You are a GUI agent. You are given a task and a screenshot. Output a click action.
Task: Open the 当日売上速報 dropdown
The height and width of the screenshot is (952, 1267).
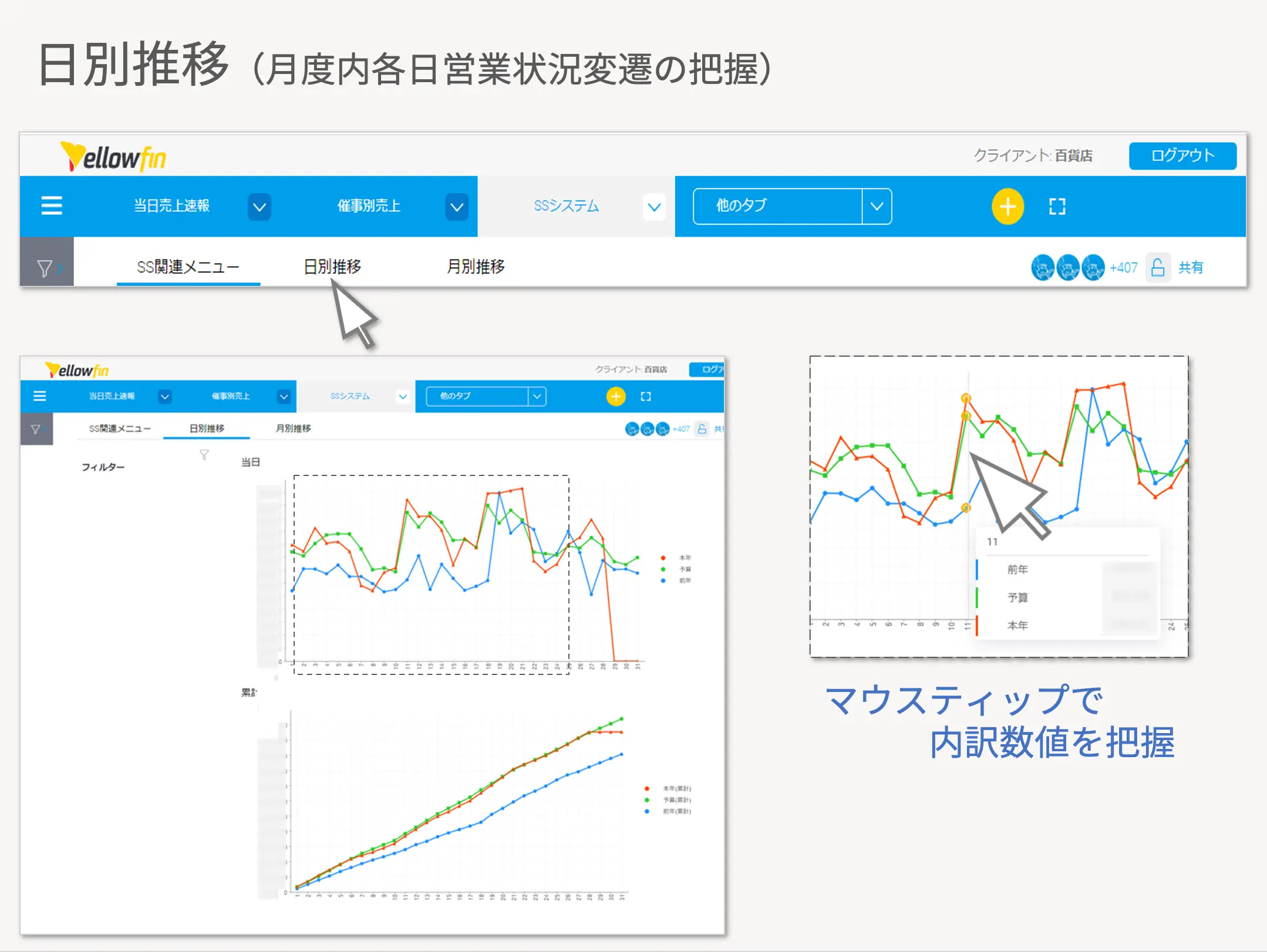tap(259, 207)
